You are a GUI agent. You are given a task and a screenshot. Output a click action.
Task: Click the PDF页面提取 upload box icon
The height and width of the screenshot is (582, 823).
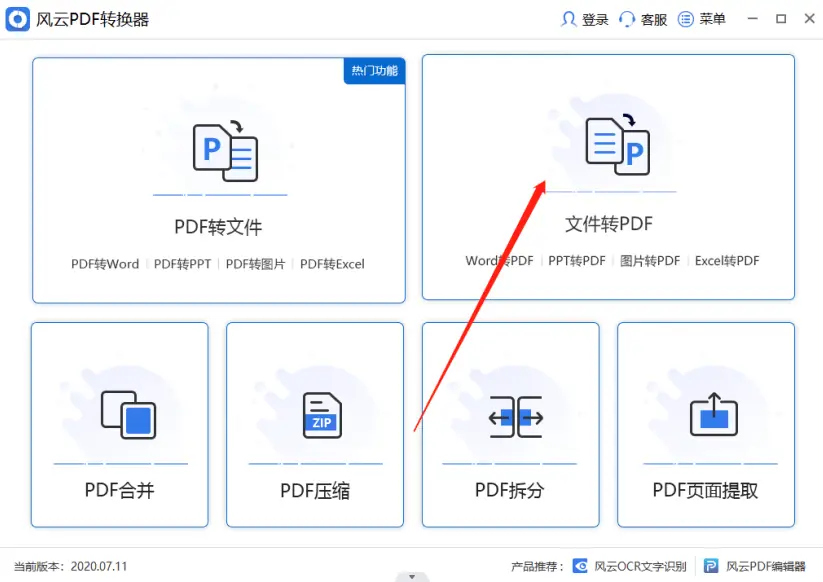pyautogui.click(x=714, y=414)
